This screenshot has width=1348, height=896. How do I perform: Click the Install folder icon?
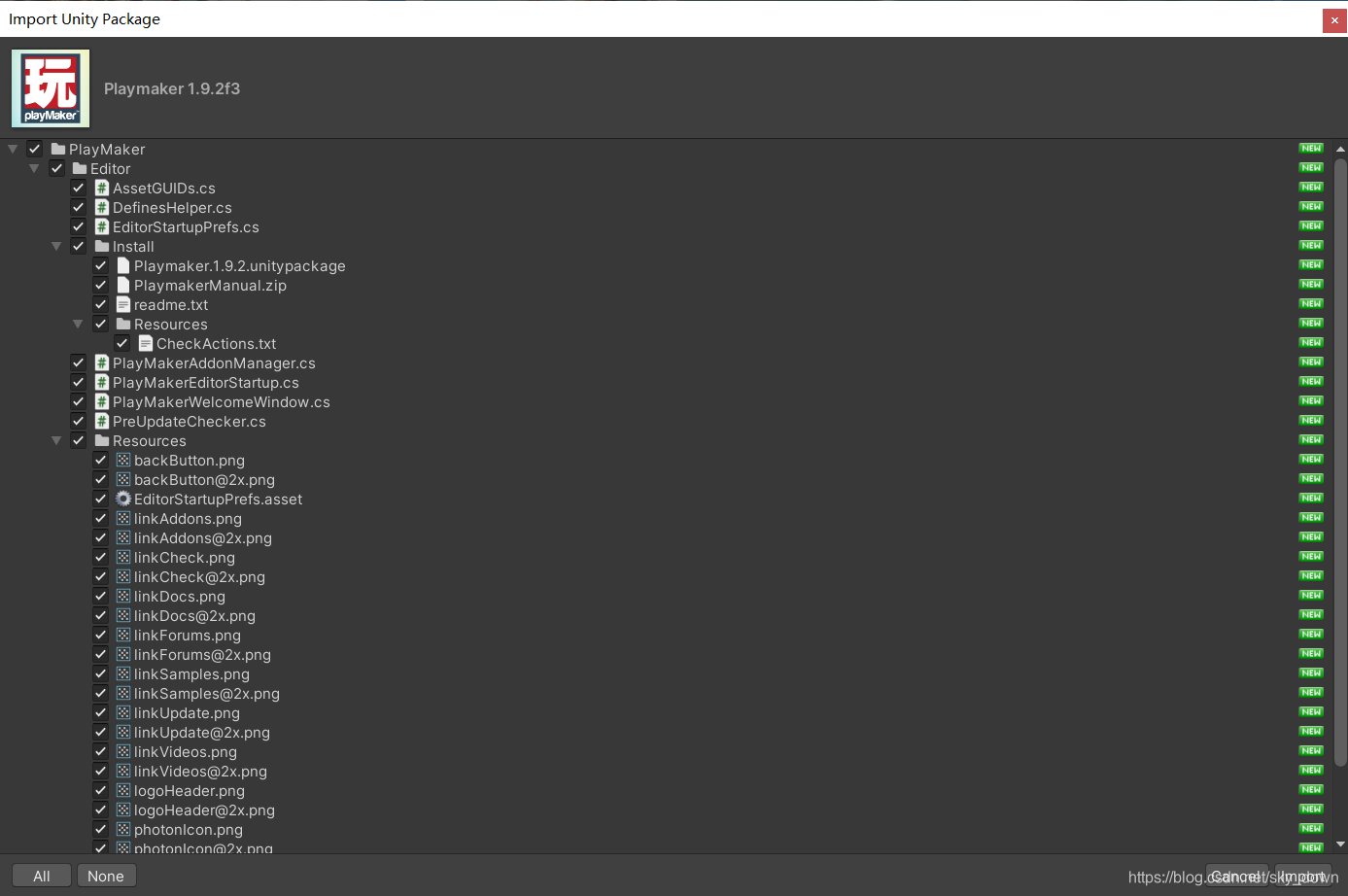tap(101, 246)
